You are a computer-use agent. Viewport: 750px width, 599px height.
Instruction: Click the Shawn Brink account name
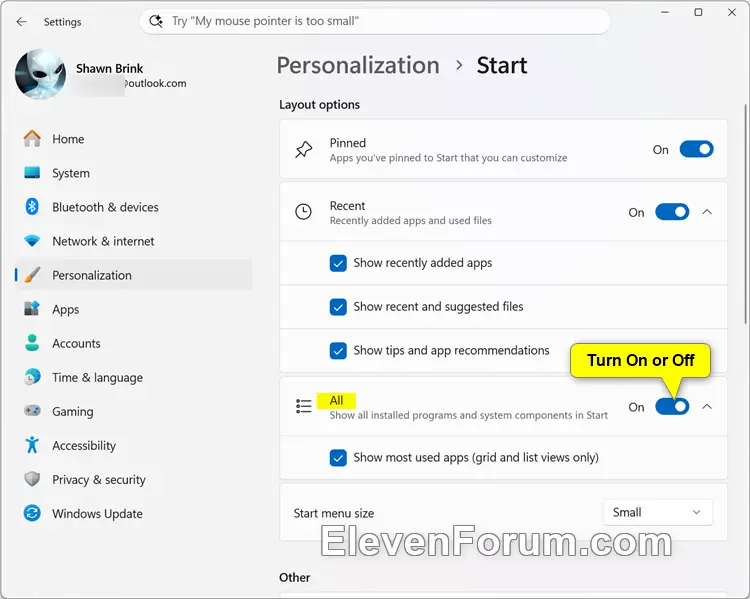[x=110, y=68]
